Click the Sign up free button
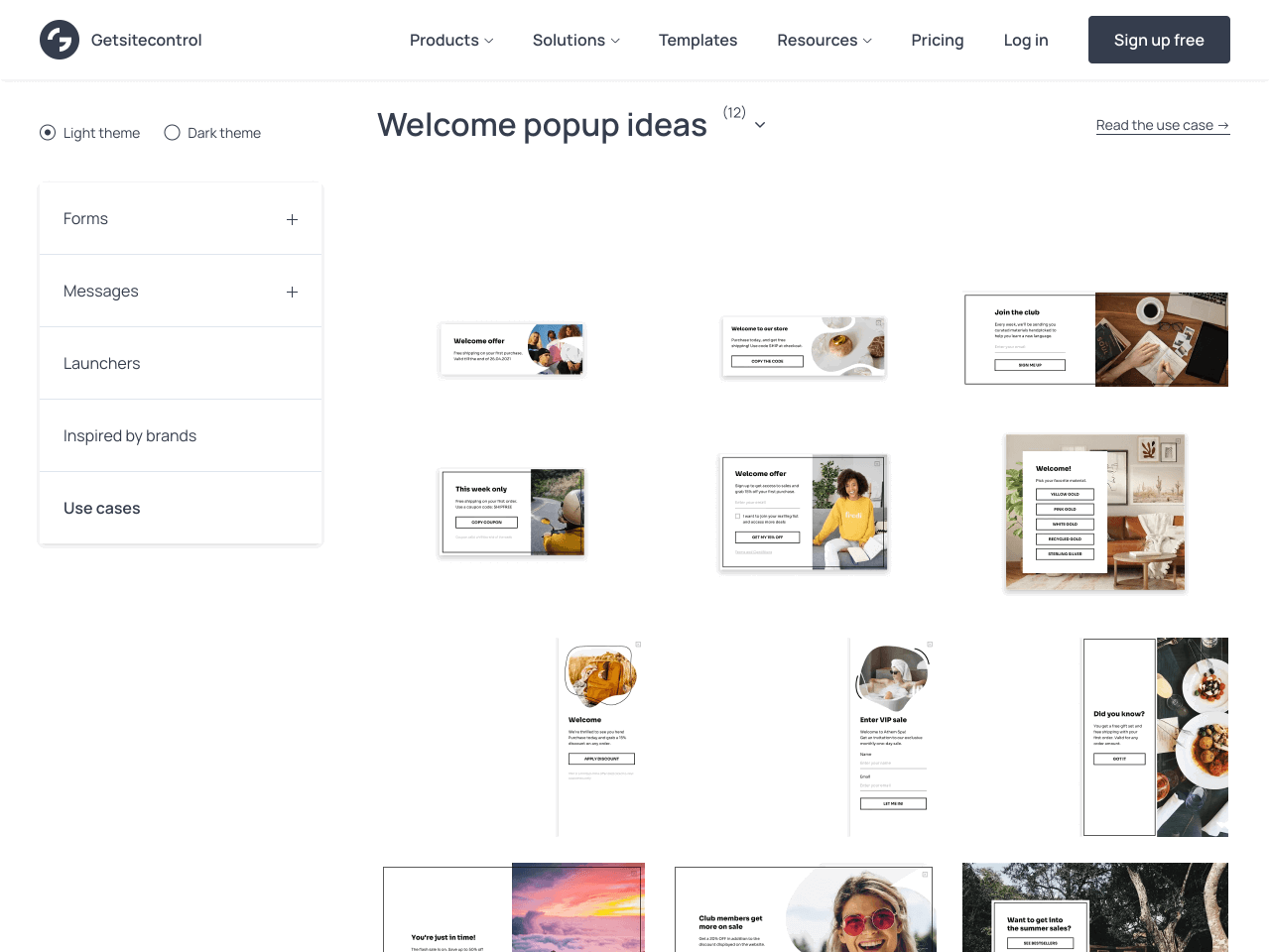1270x952 pixels. (1158, 40)
